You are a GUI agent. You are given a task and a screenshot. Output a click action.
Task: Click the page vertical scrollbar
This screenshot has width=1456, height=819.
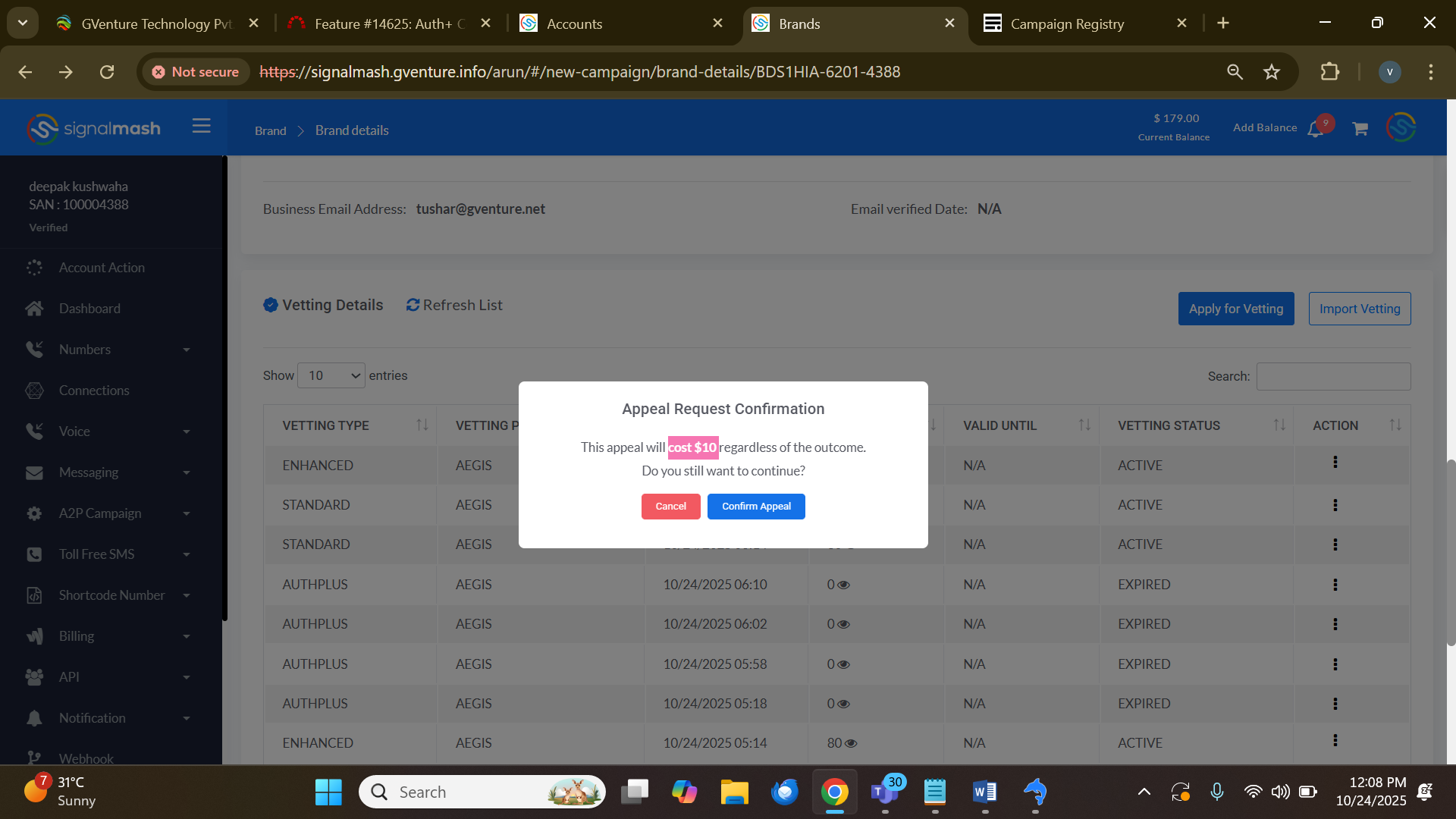click(x=1451, y=552)
